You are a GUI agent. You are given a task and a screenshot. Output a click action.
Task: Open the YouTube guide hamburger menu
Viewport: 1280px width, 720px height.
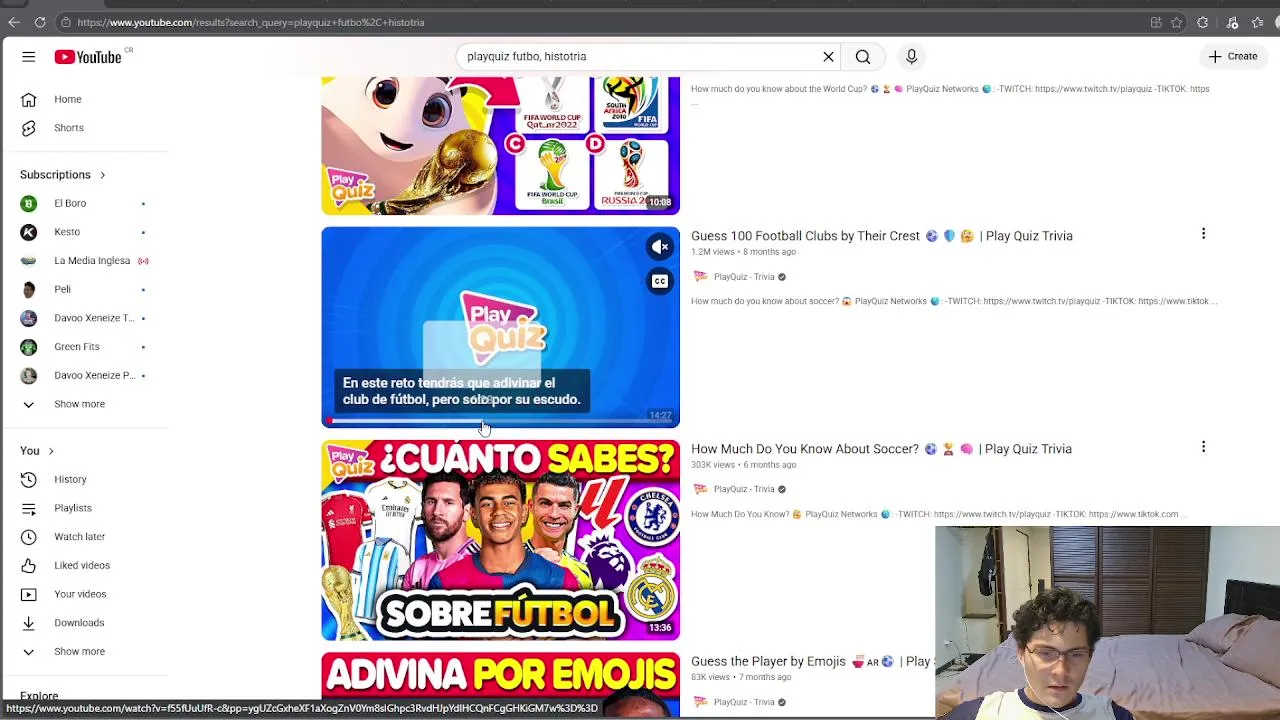click(x=28, y=57)
